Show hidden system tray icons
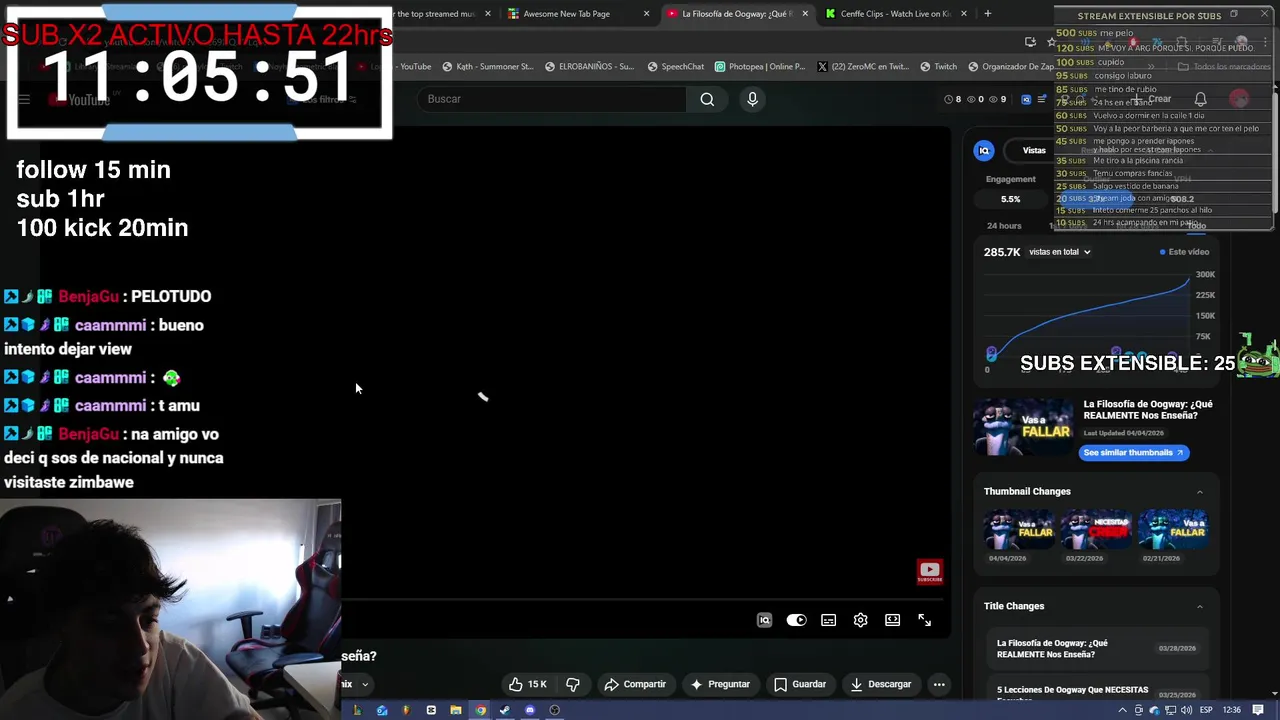 pos(1122,710)
